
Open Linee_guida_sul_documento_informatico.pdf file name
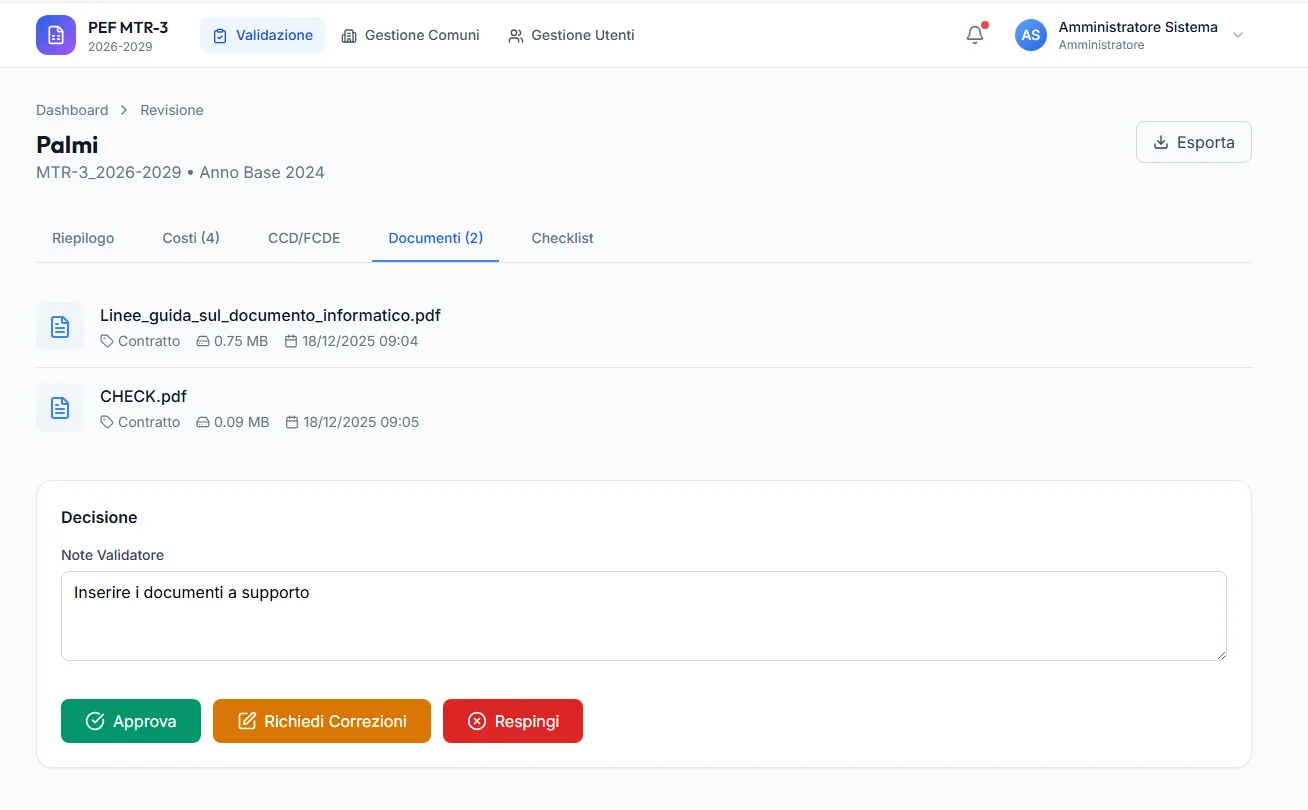click(x=270, y=315)
